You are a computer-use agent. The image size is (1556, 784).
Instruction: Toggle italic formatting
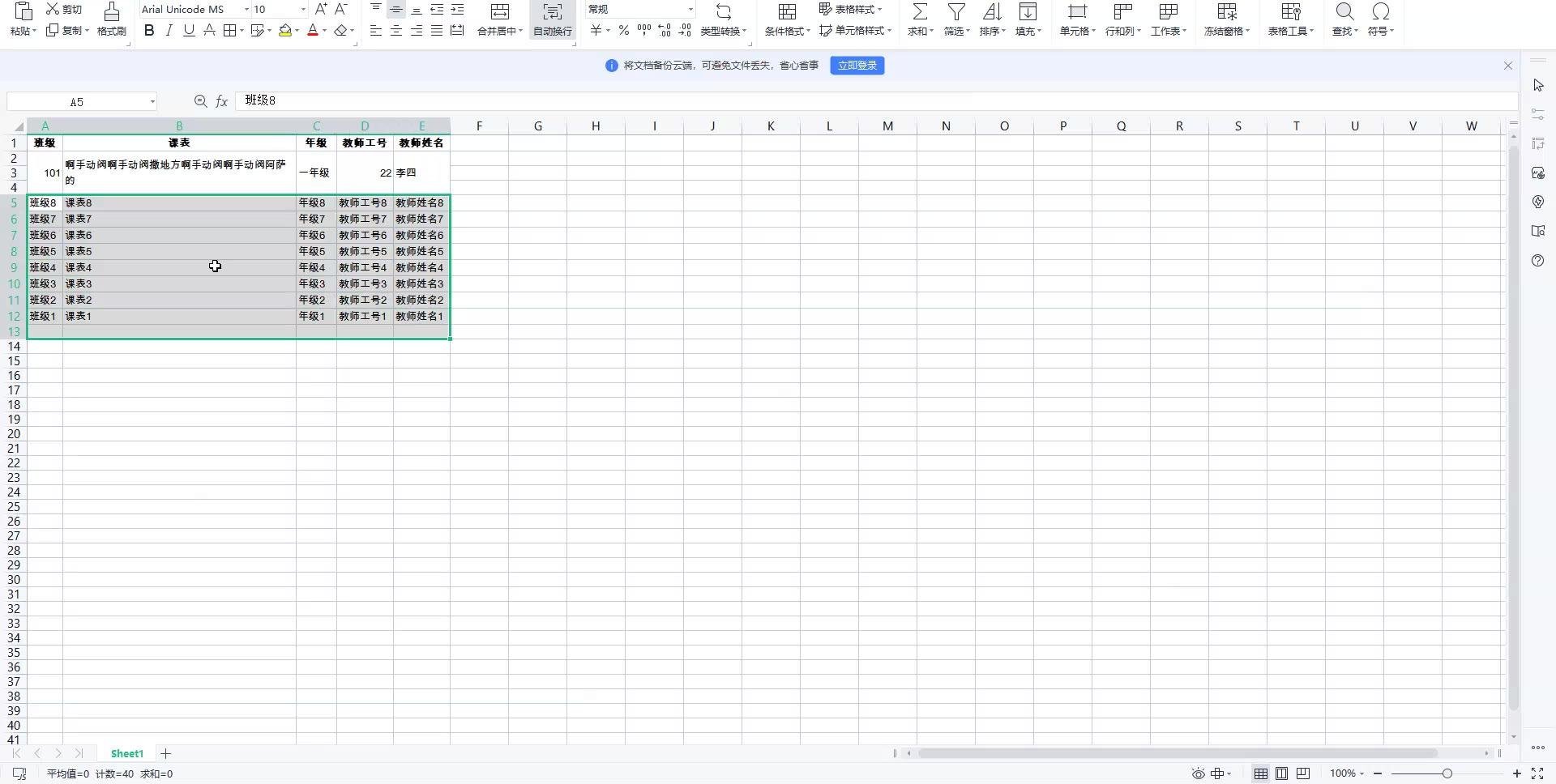(169, 31)
